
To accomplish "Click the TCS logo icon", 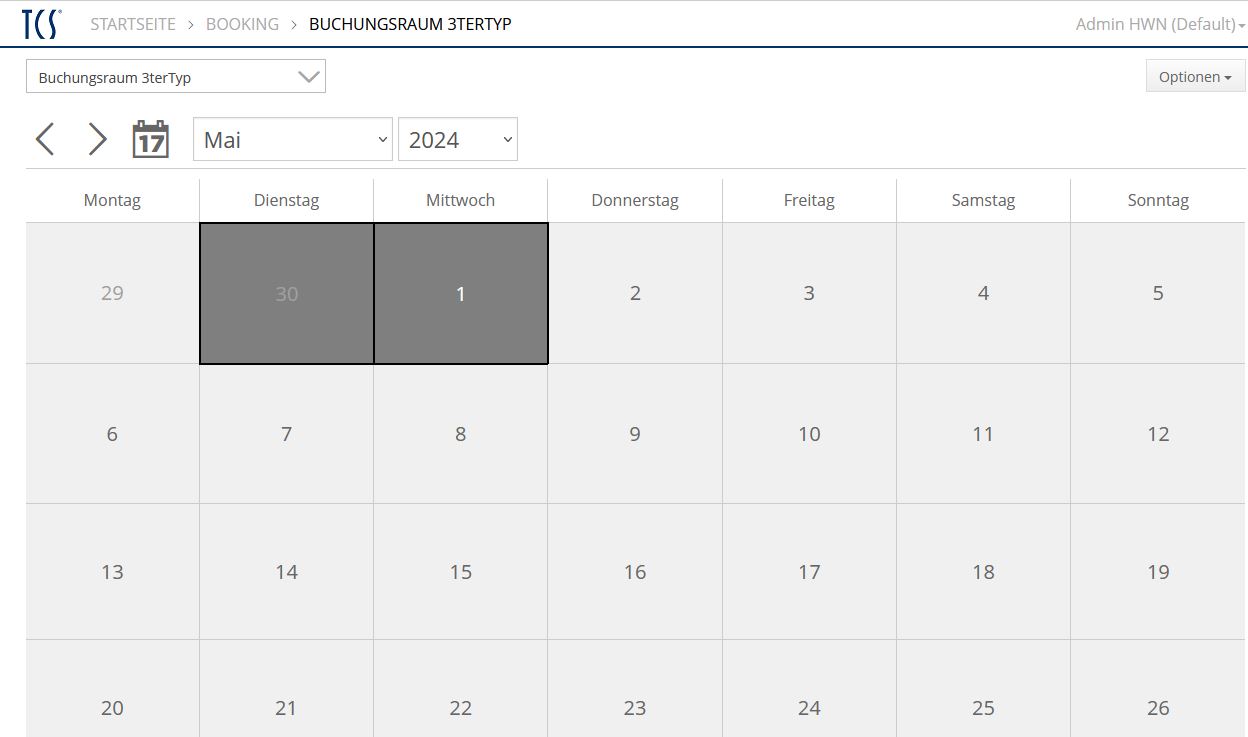I will (42, 24).
